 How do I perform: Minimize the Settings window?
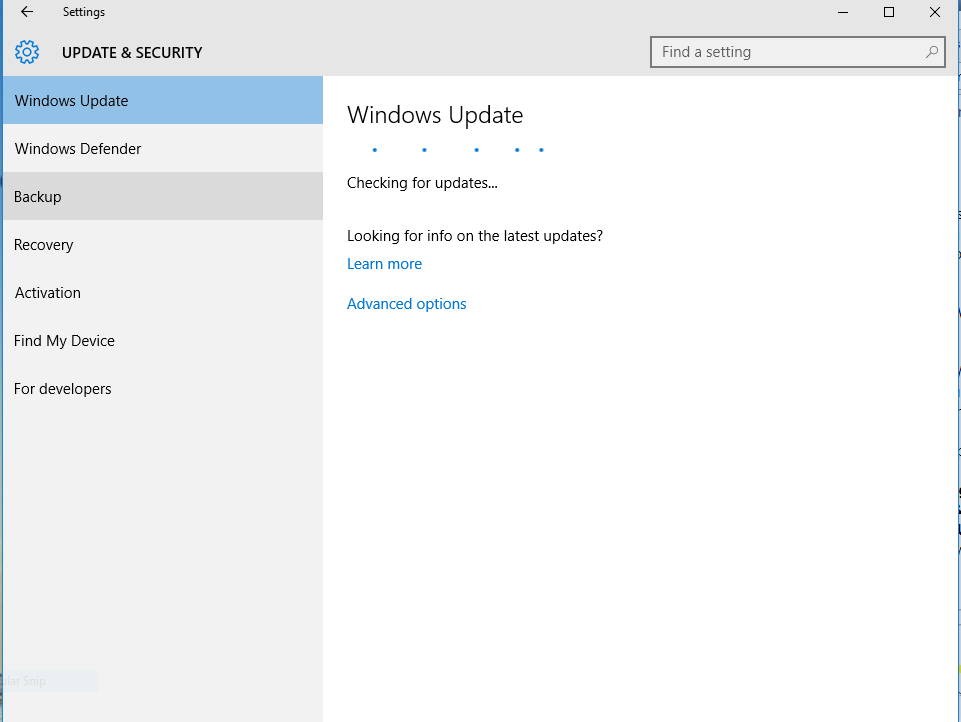[x=843, y=12]
